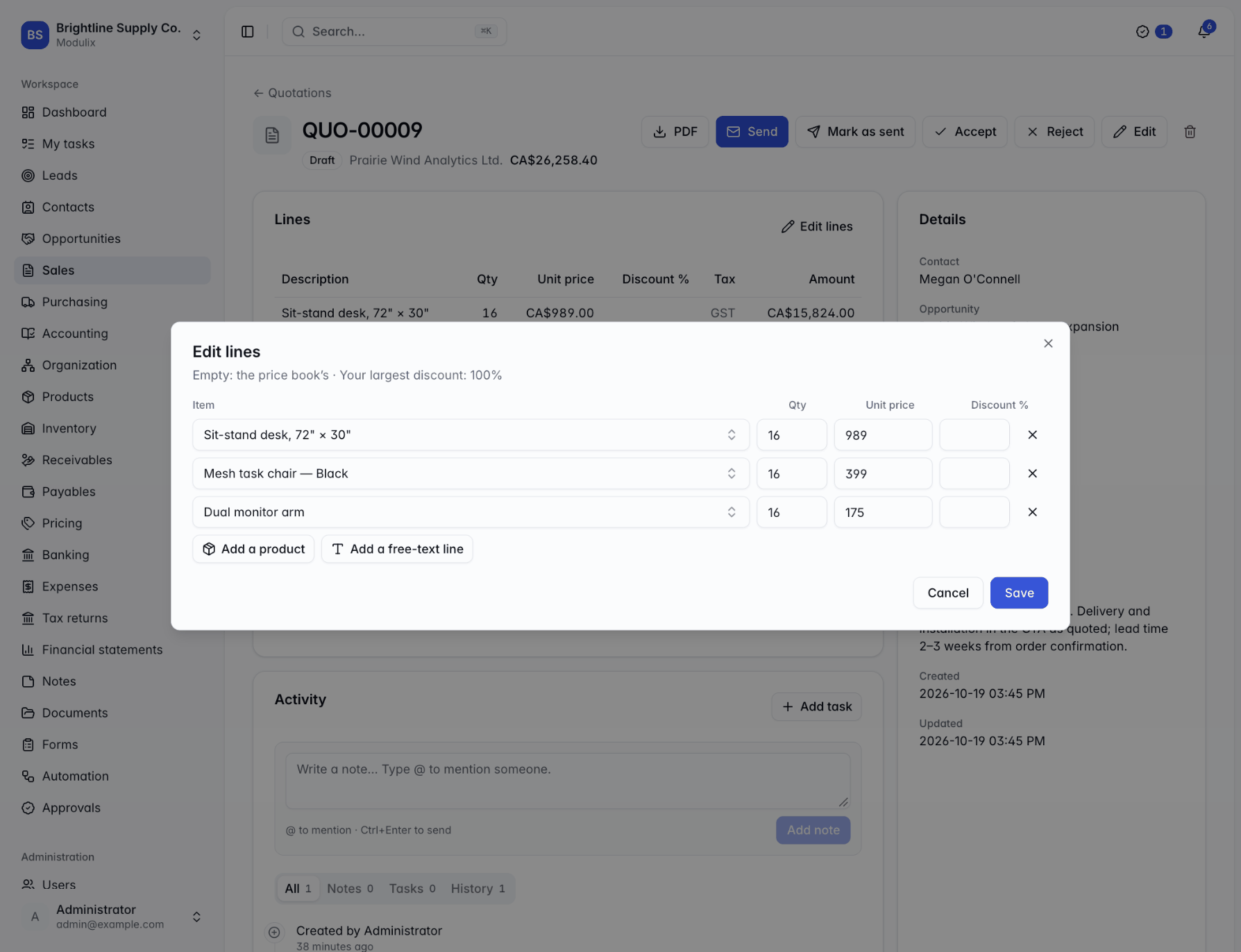Go to Leads in sidebar
Viewport: 1241px width, 952px height.
112,176
